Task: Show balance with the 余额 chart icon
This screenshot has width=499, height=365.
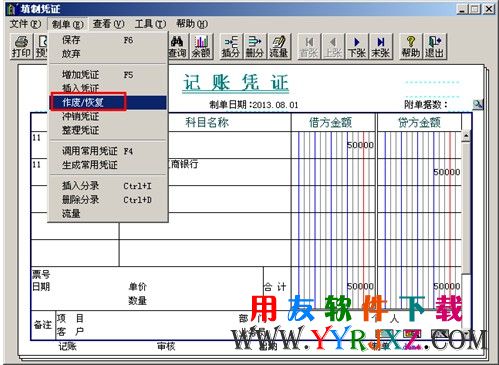Action: click(201, 46)
